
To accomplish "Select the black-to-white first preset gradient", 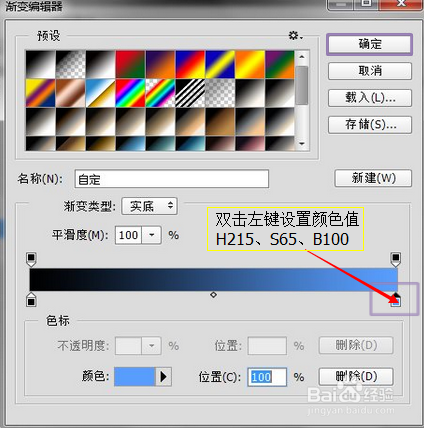I will point(40,64).
